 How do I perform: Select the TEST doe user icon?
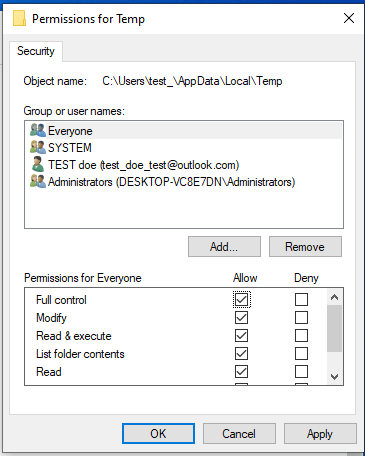[x=38, y=164]
